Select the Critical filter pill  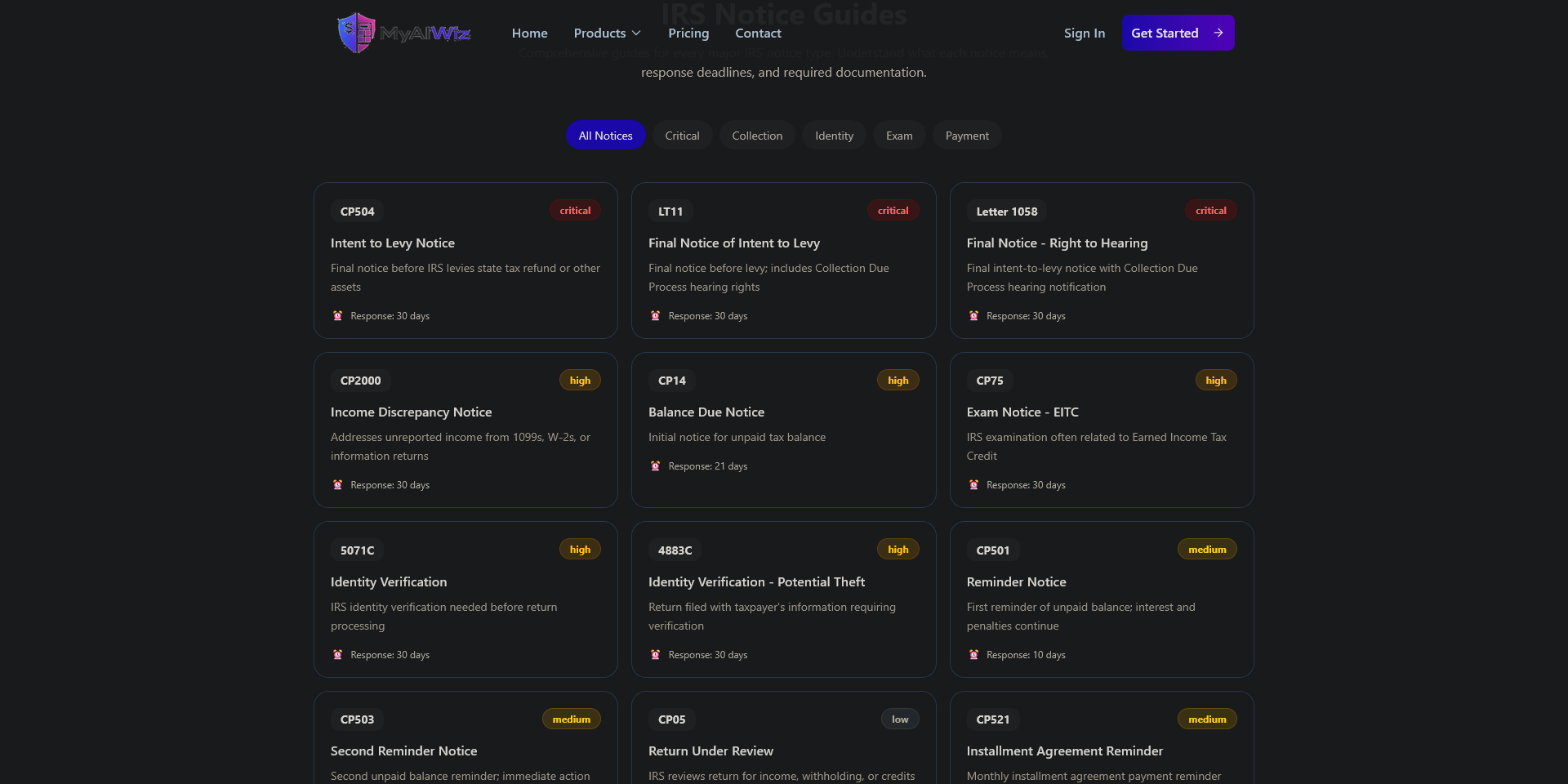682,136
